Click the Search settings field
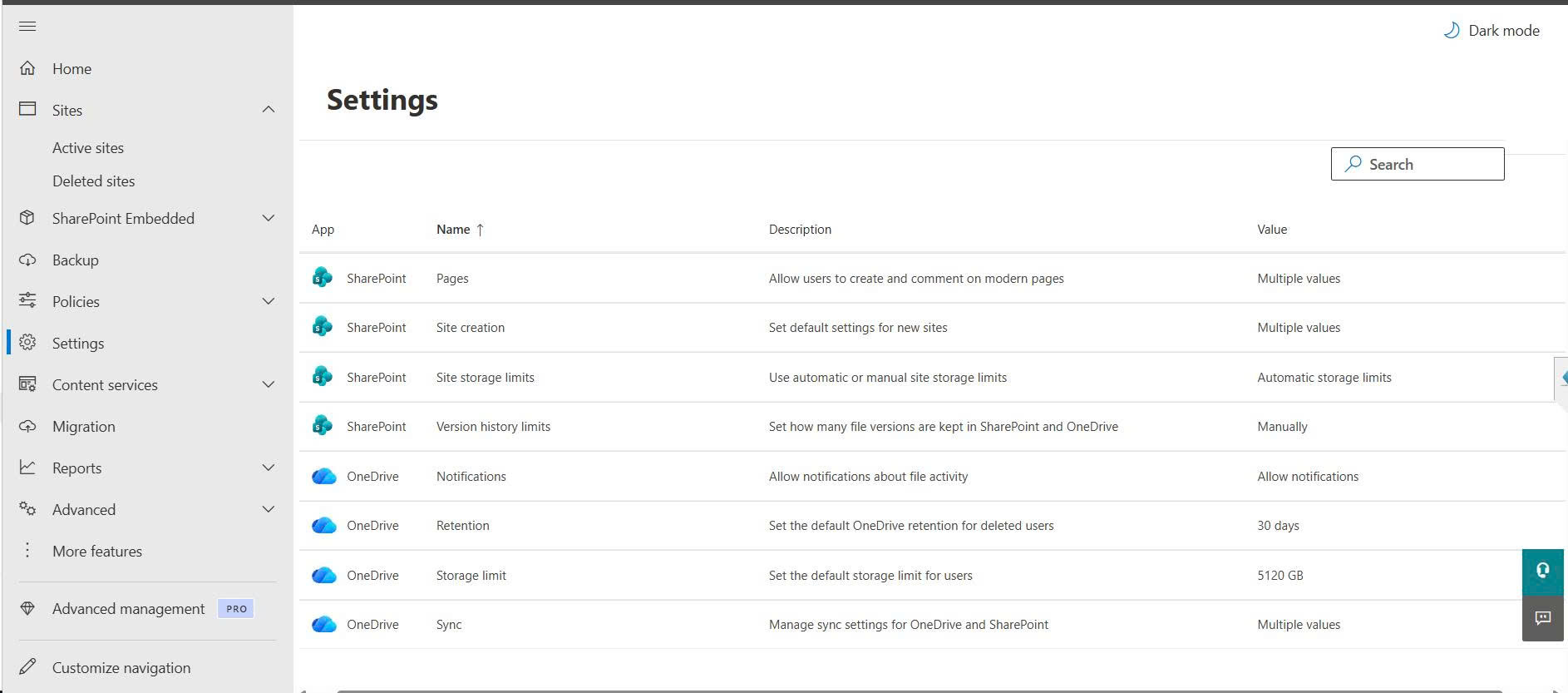1568x693 pixels. tap(1418, 164)
